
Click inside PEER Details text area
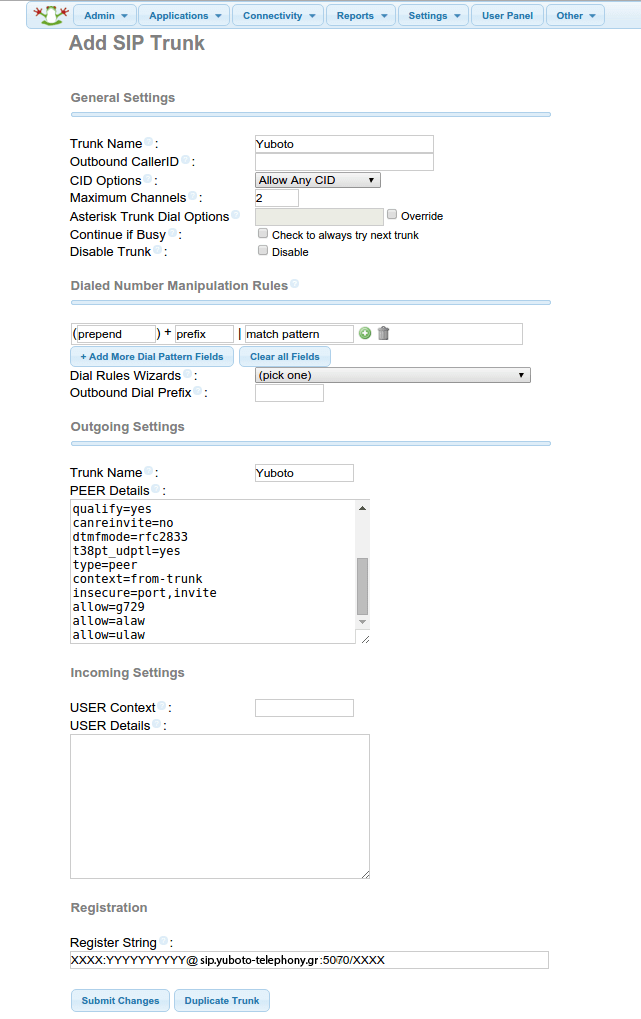(213, 572)
